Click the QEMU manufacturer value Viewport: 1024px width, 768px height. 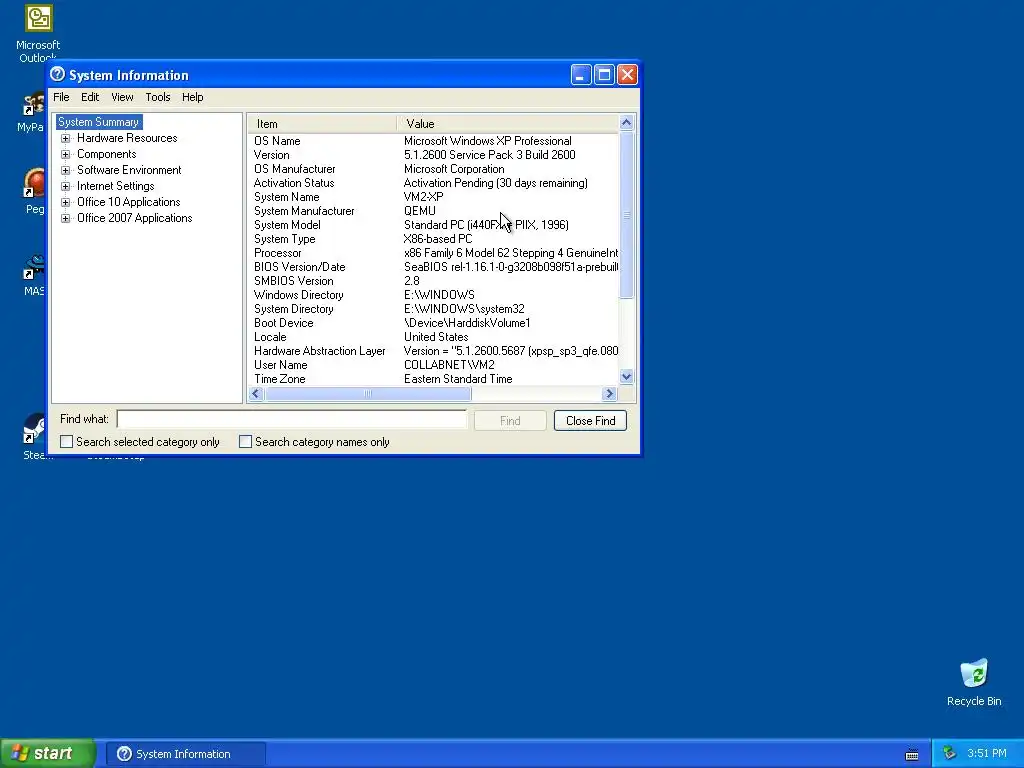pos(419,211)
